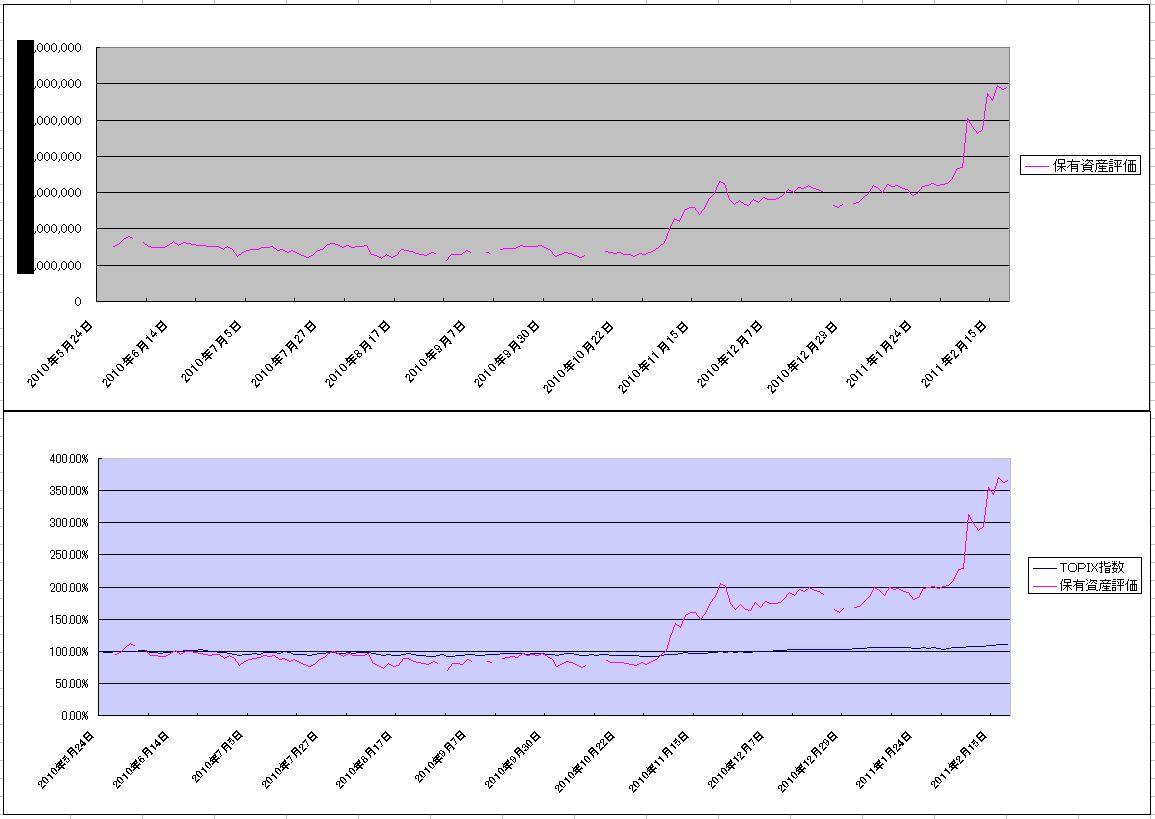Select 保有資産評価 legend entry in bottom chart
This screenshot has width=1155, height=819.
[1098, 586]
